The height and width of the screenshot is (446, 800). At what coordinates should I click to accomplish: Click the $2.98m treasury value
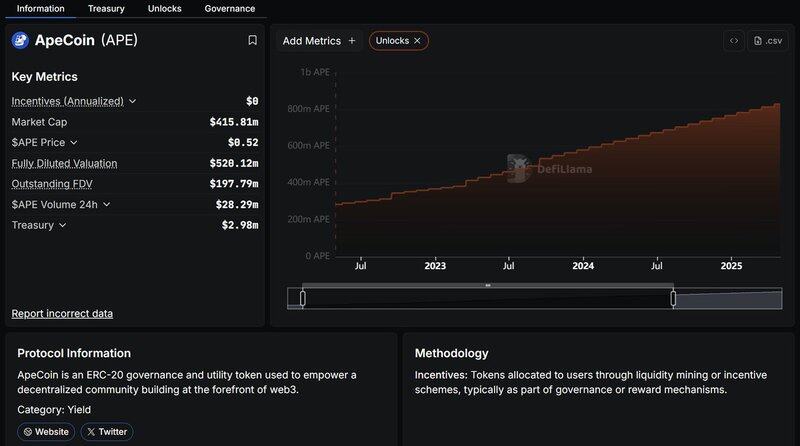(240, 225)
